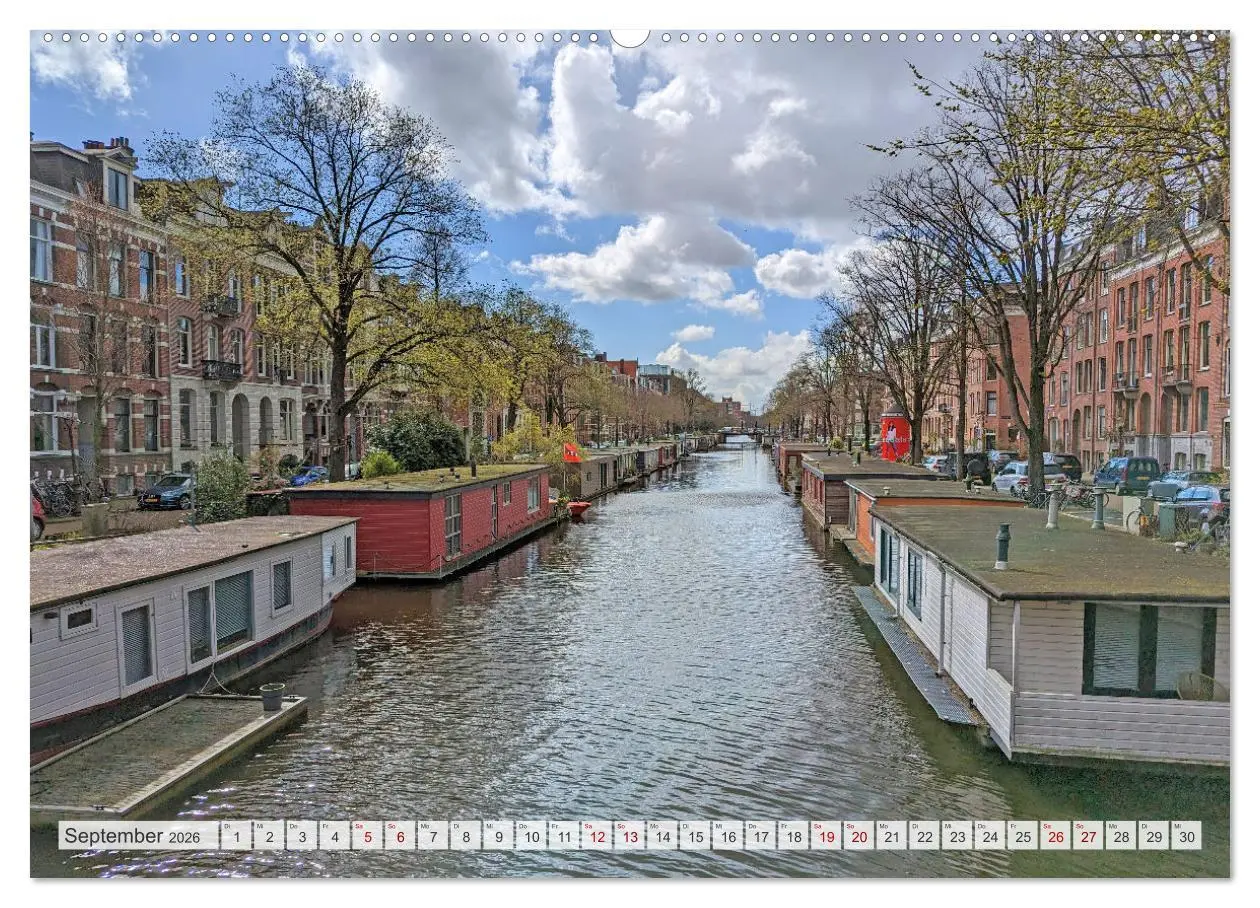This screenshot has height=908, width=1260.
Task: Pick Friday date cell 11
Action: (x=564, y=836)
